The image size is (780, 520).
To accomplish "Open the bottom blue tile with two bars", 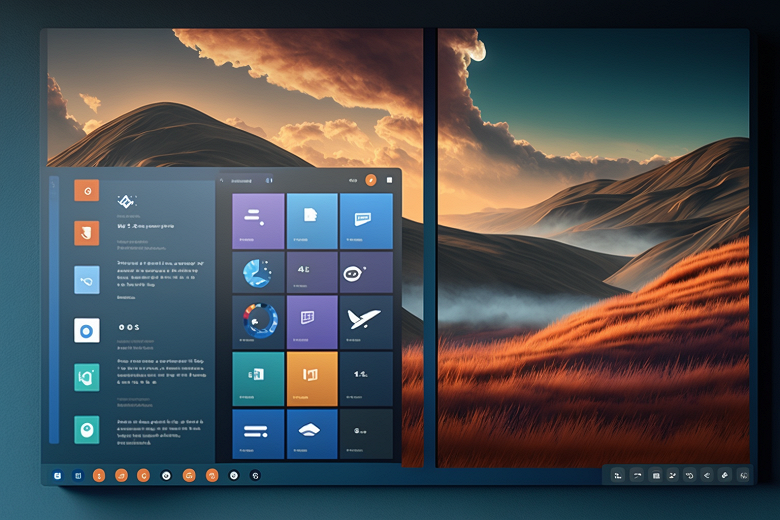I will pos(258,434).
